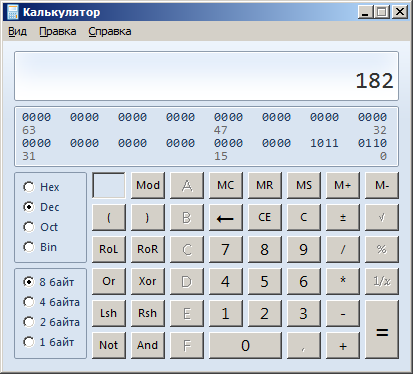
Task: Close the Калькулятор window
Action: [400, 12]
